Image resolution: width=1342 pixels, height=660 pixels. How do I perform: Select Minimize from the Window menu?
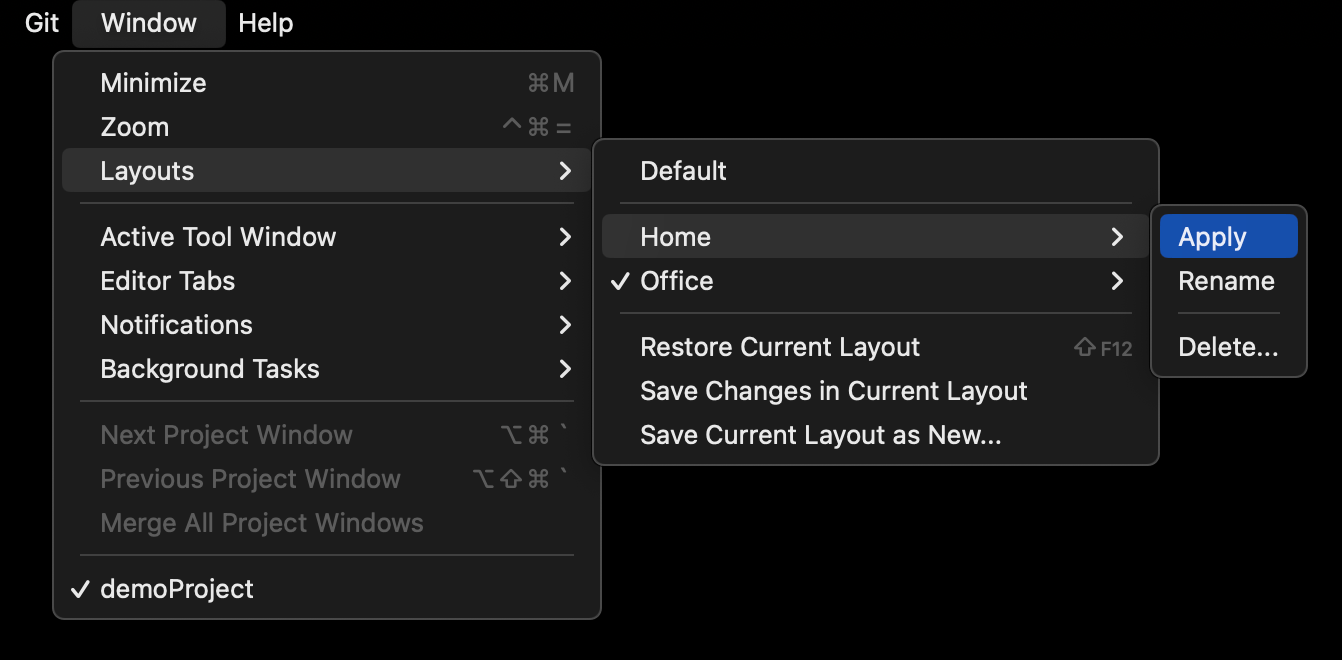153,82
